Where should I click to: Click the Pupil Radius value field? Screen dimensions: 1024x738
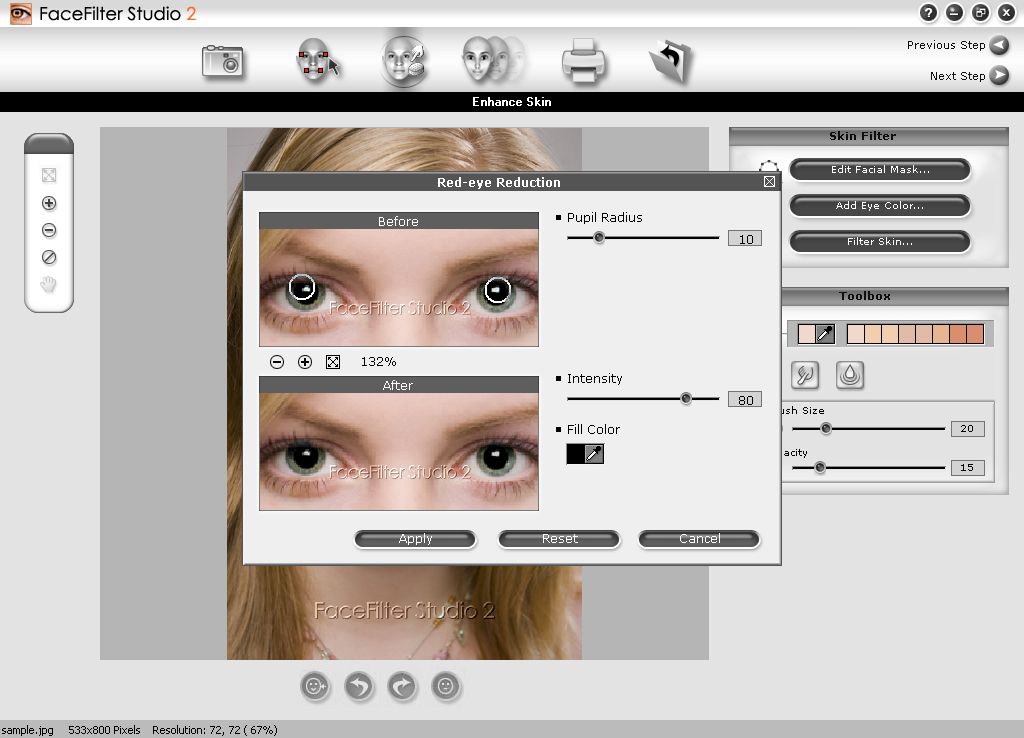pyautogui.click(x=745, y=239)
